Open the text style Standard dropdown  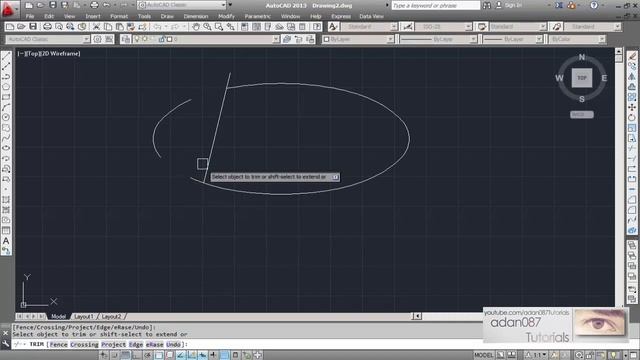pos(369,27)
